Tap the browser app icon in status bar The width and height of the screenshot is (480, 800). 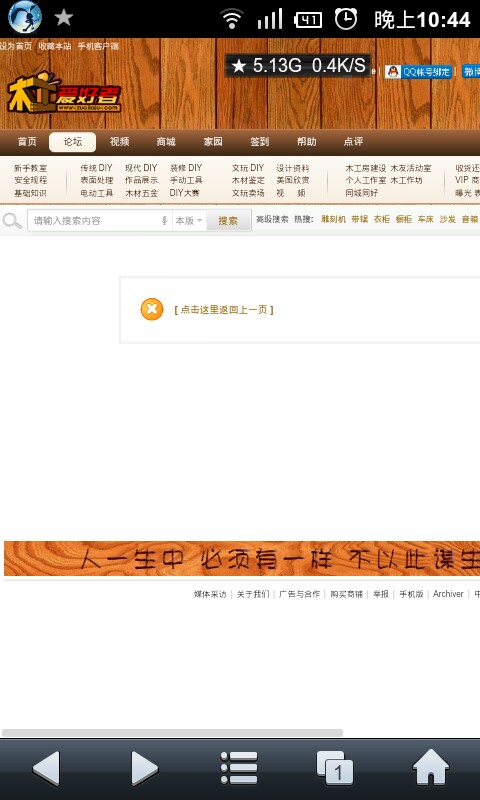(25, 17)
